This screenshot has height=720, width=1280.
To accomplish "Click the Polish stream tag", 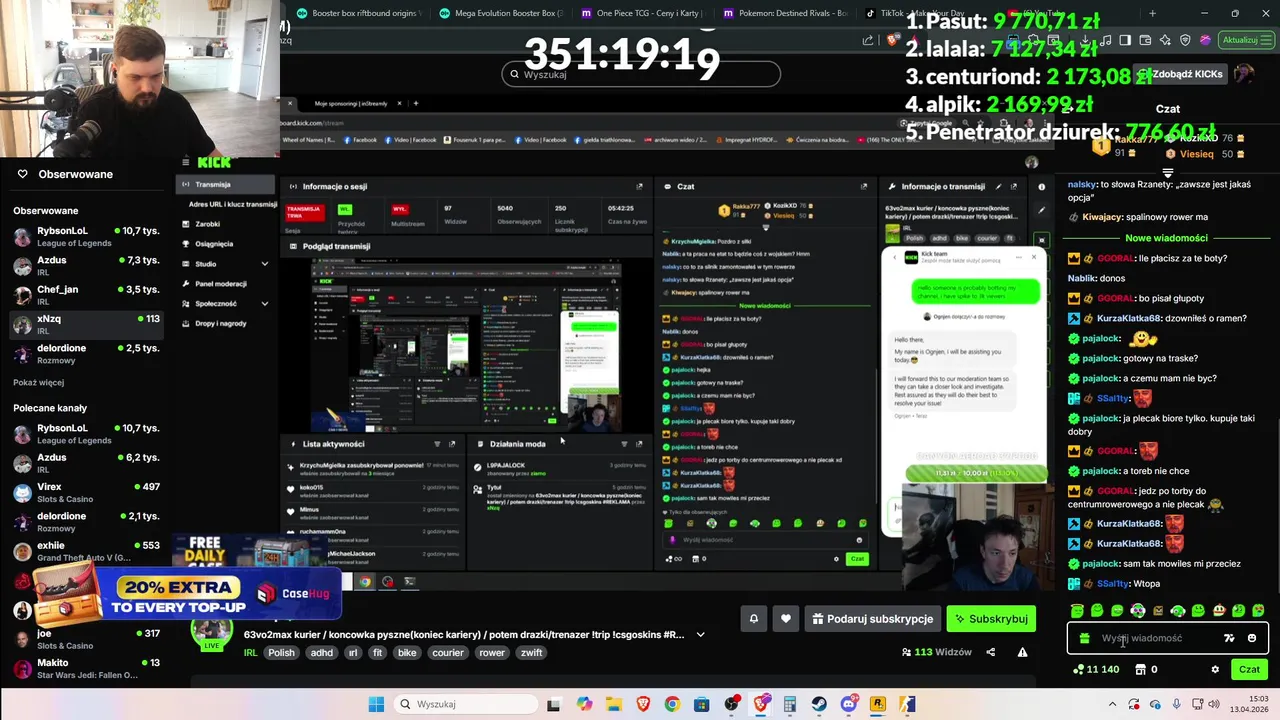I will (281, 653).
